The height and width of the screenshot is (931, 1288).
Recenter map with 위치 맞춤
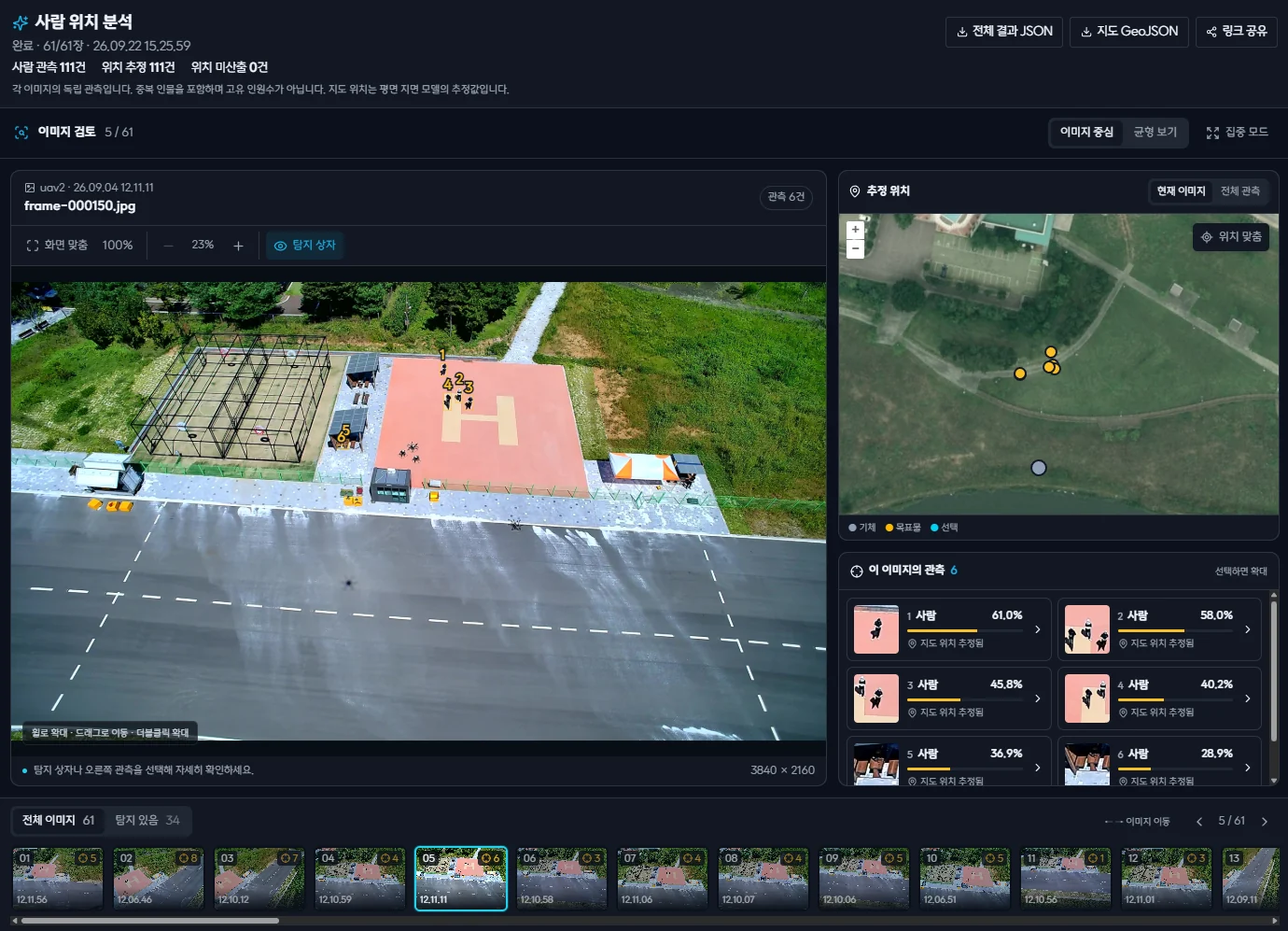pos(1231,237)
